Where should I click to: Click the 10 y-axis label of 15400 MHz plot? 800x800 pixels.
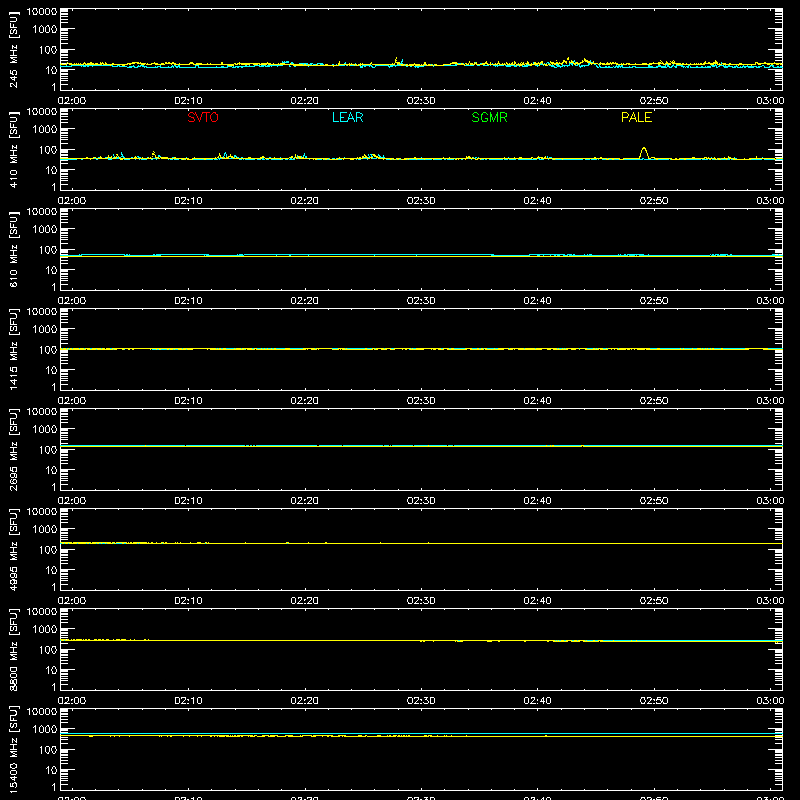tap(51, 770)
